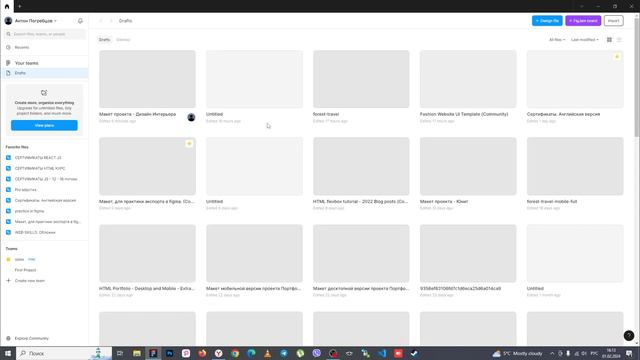Image resolution: width=640 pixels, height=360 pixels.
Task: Open favorite Pro верстка
Action: (25, 190)
